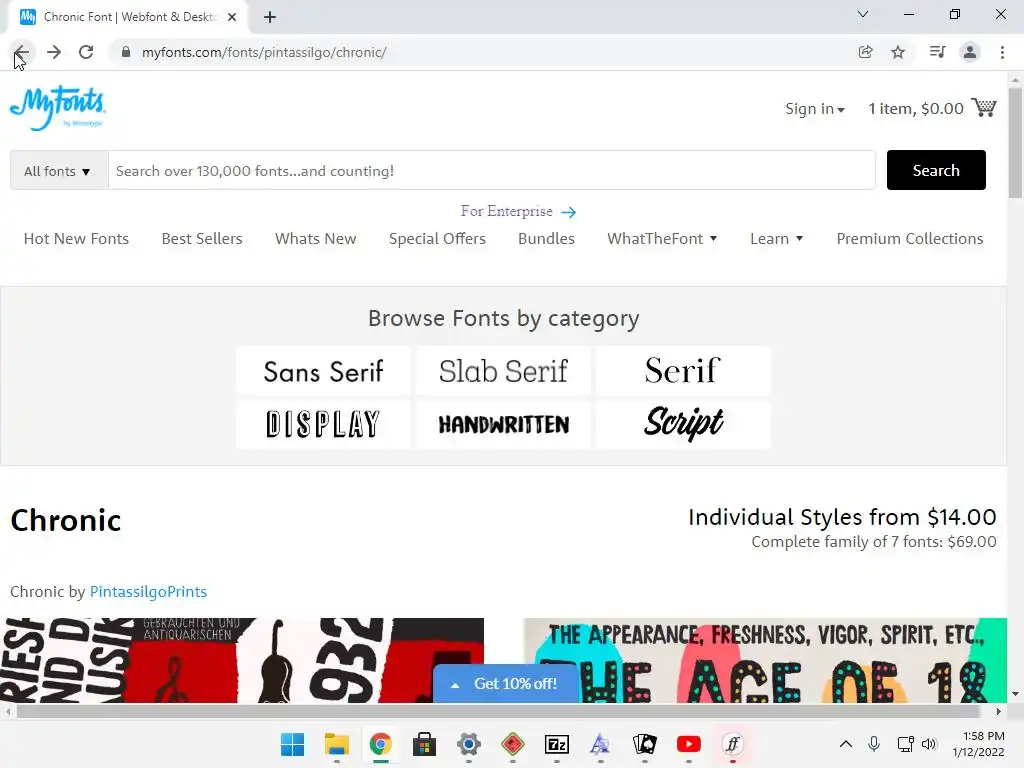Follow the For Enterprise link
Viewport: 1024px width, 768px height.
518,211
